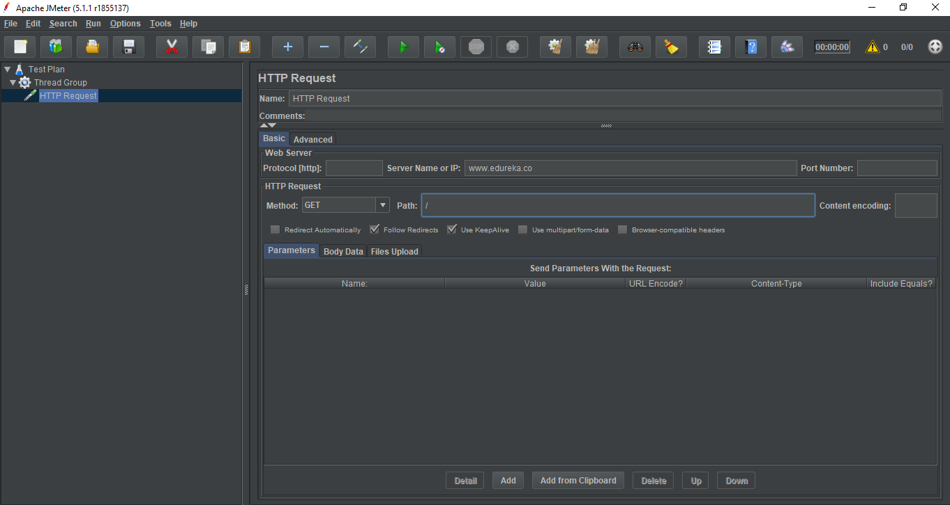Screen dimensions: 950x505
Task: Open the Help menu
Action: tap(188, 24)
